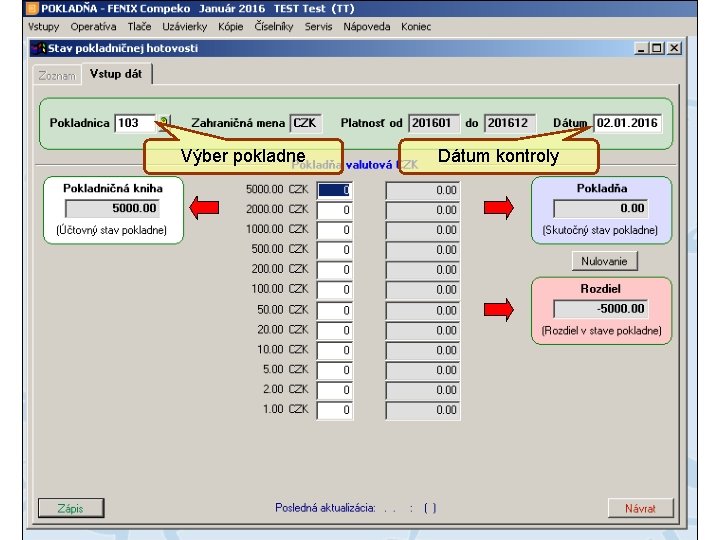Open the Tlače menu
Screen dimensions: 720x540
tap(139, 27)
